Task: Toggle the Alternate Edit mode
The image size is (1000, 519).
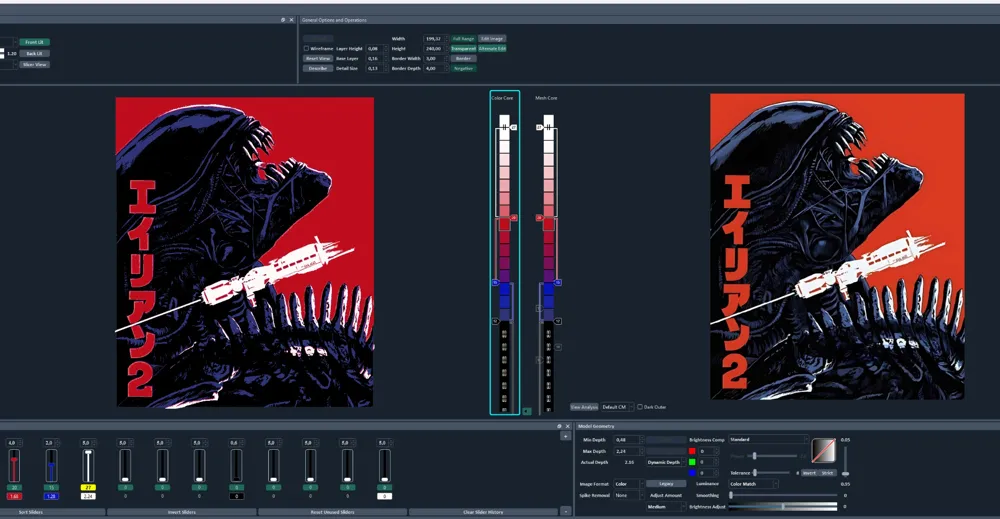Action: [x=492, y=48]
